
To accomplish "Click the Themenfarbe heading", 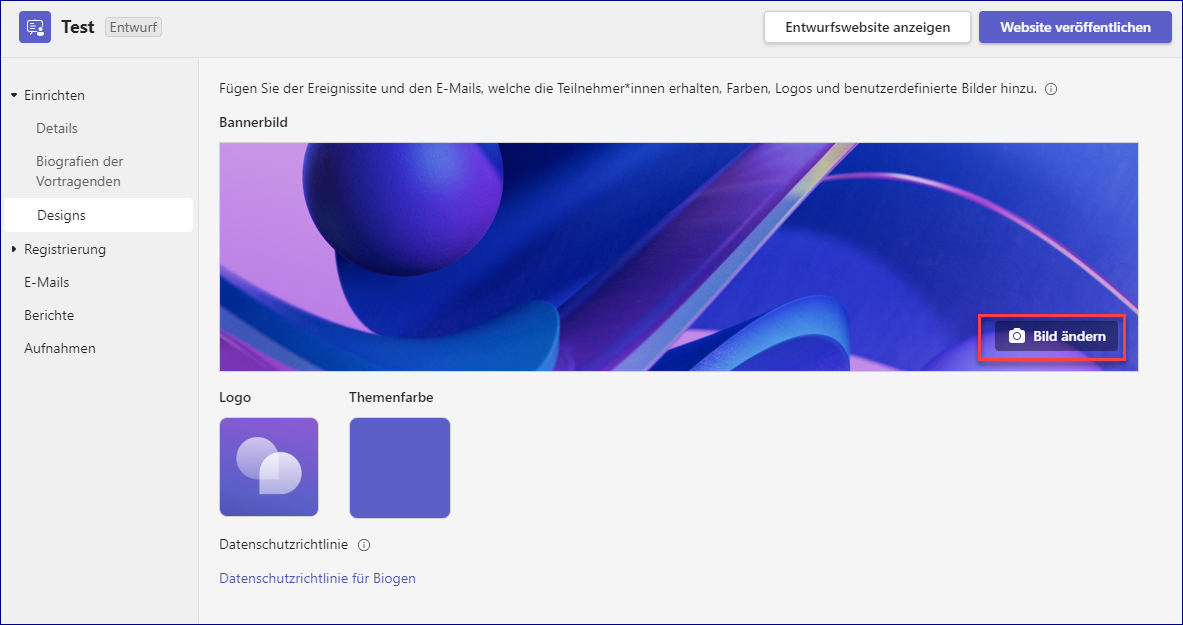I will [x=391, y=397].
